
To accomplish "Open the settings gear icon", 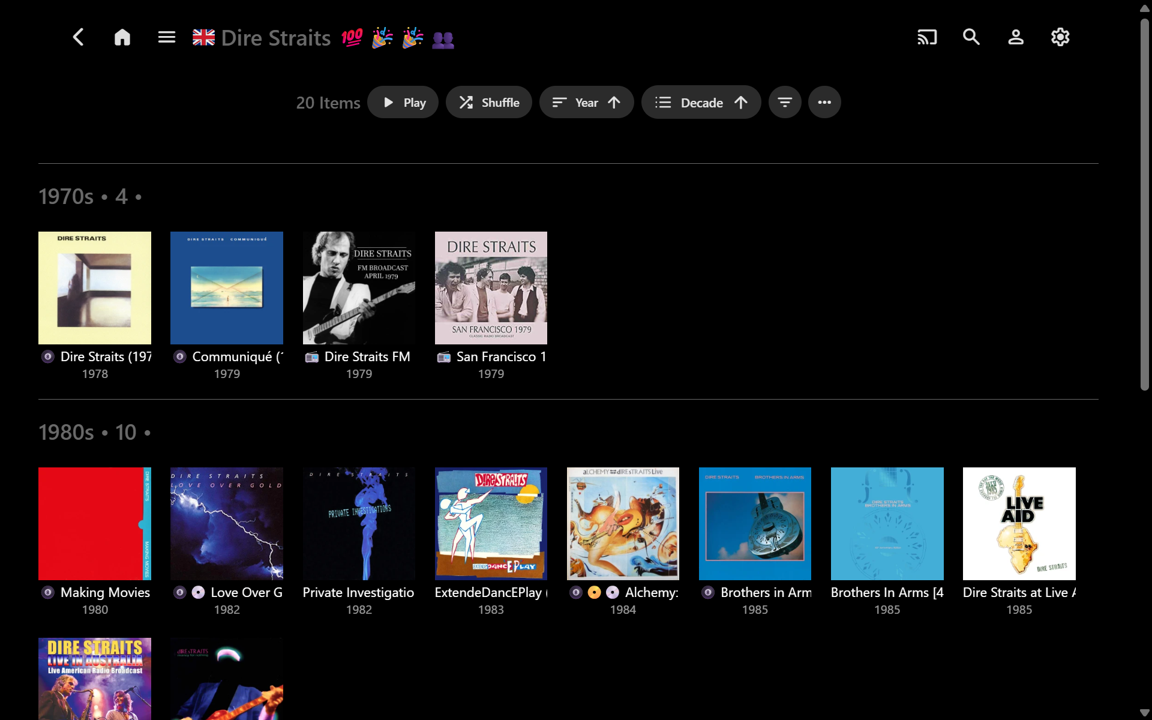I will click(1059, 37).
